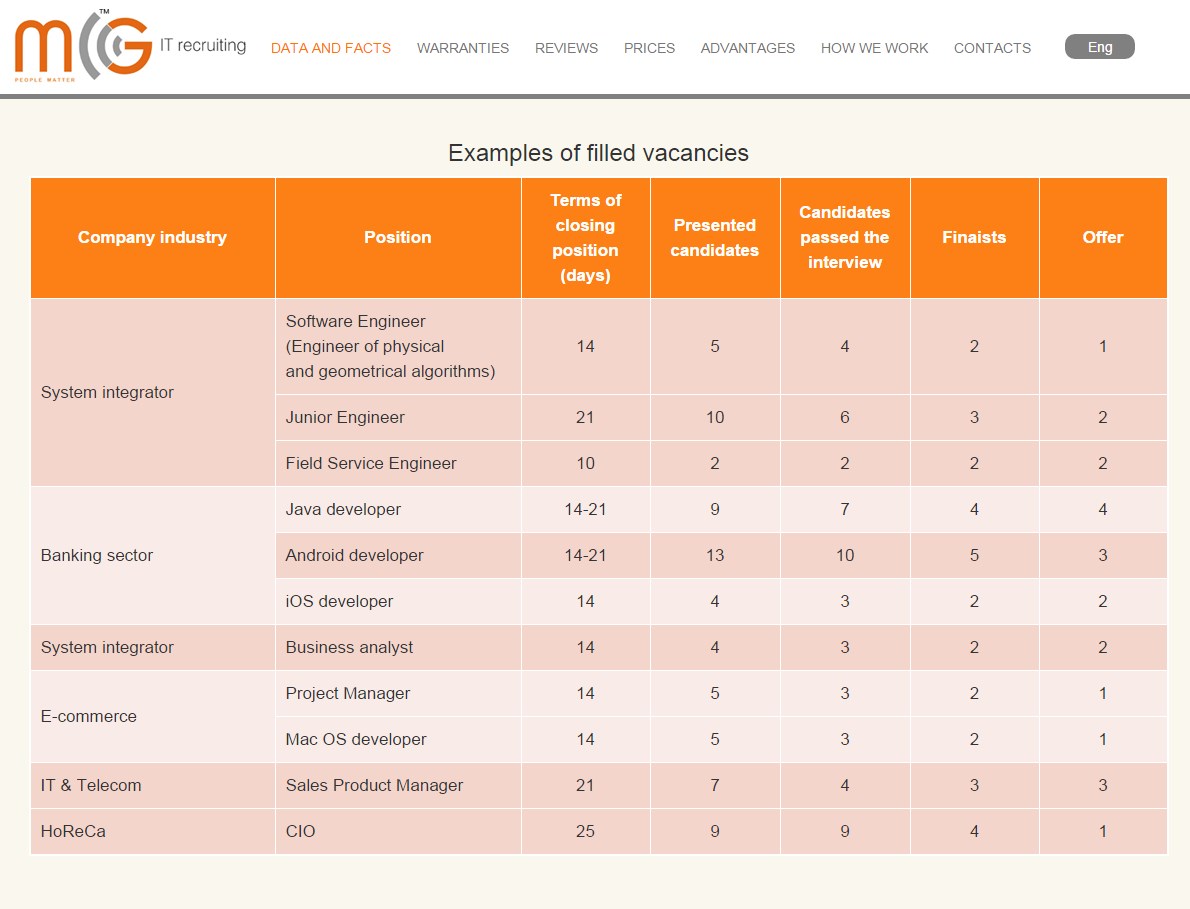Click the Banking sector industry cell
The height and width of the screenshot is (909, 1190).
click(x=97, y=555)
